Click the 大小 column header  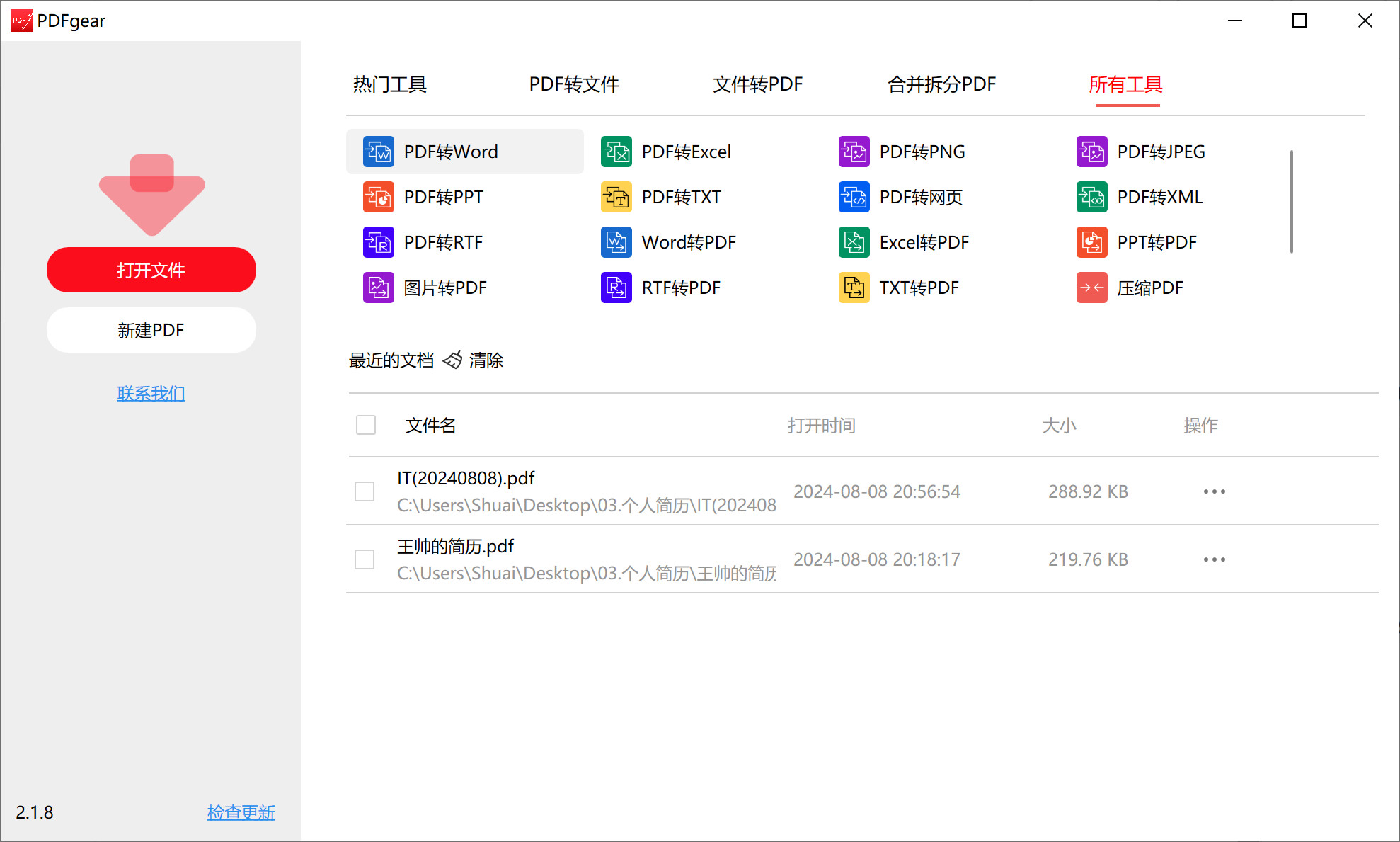point(1059,425)
